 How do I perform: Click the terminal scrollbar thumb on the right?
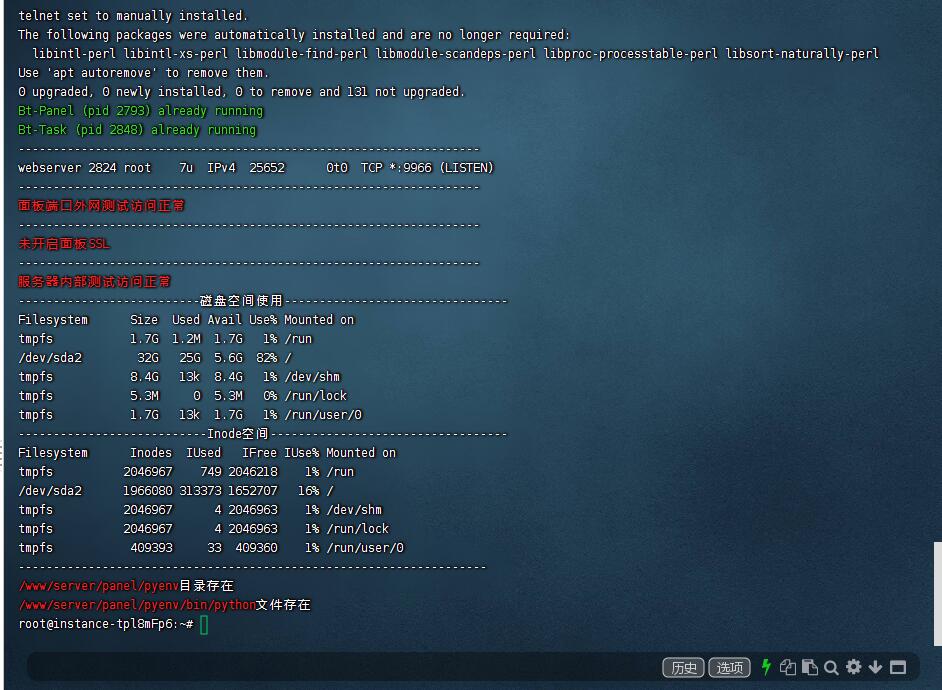[937, 593]
